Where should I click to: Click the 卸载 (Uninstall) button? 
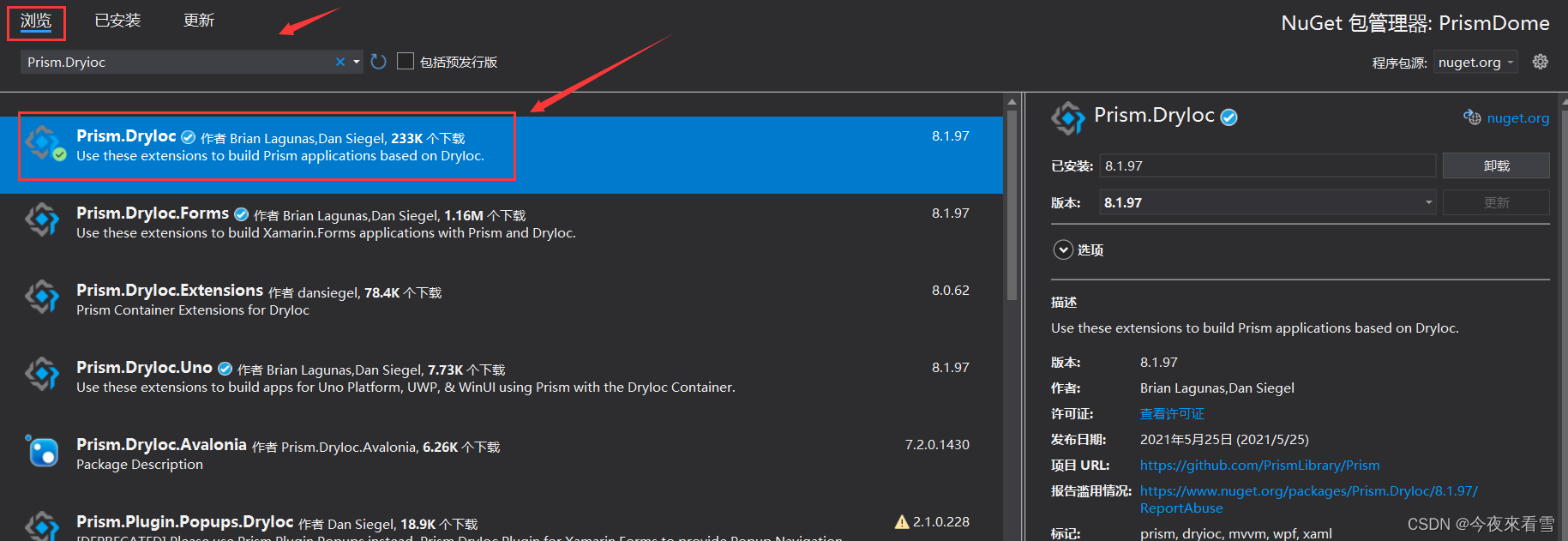[x=1496, y=165]
